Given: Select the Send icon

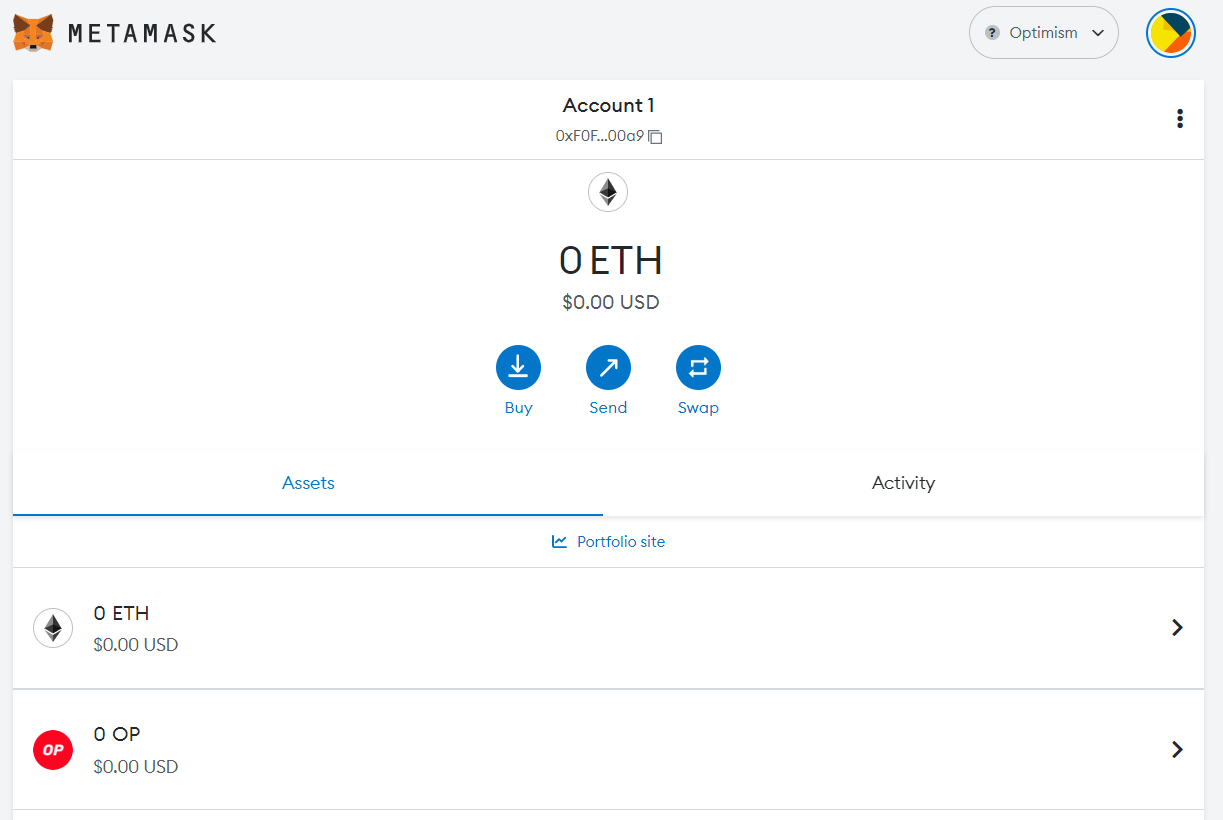Looking at the screenshot, I should coord(608,367).
